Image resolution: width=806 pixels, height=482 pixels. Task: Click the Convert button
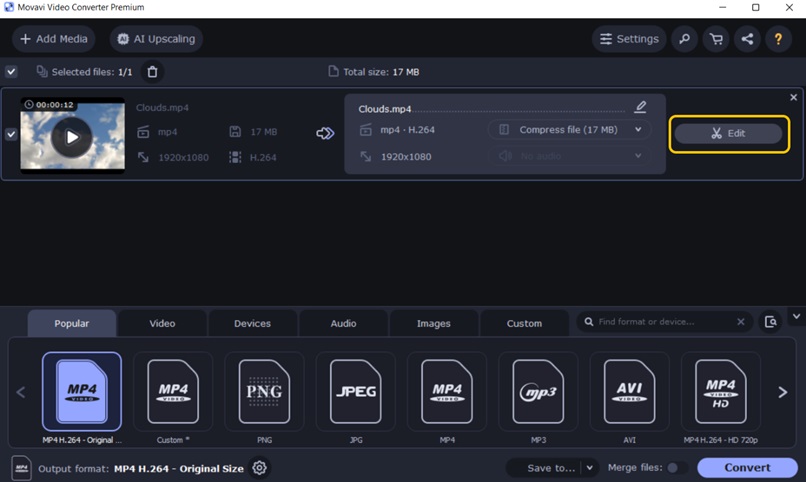tap(747, 468)
